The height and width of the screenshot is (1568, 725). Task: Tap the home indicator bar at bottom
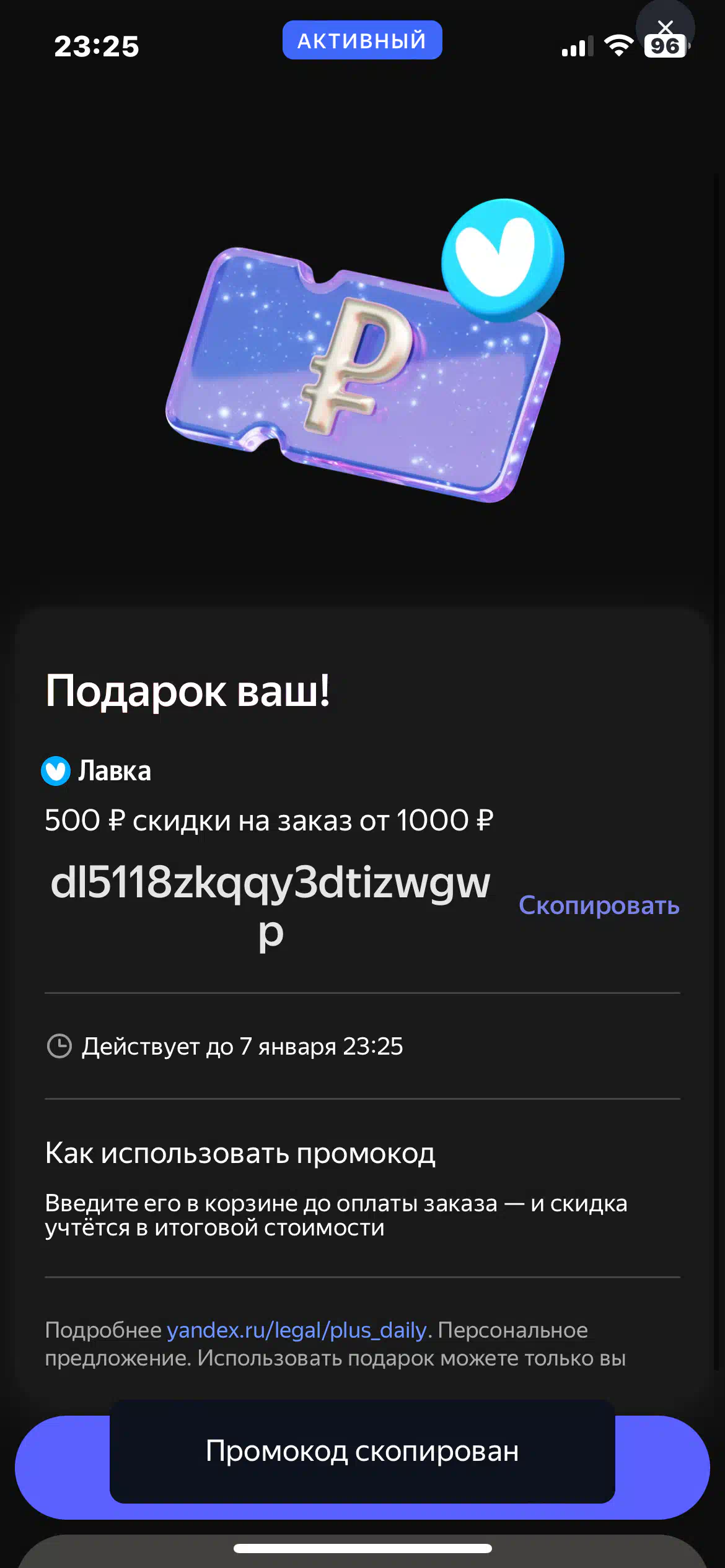coord(362,1548)
